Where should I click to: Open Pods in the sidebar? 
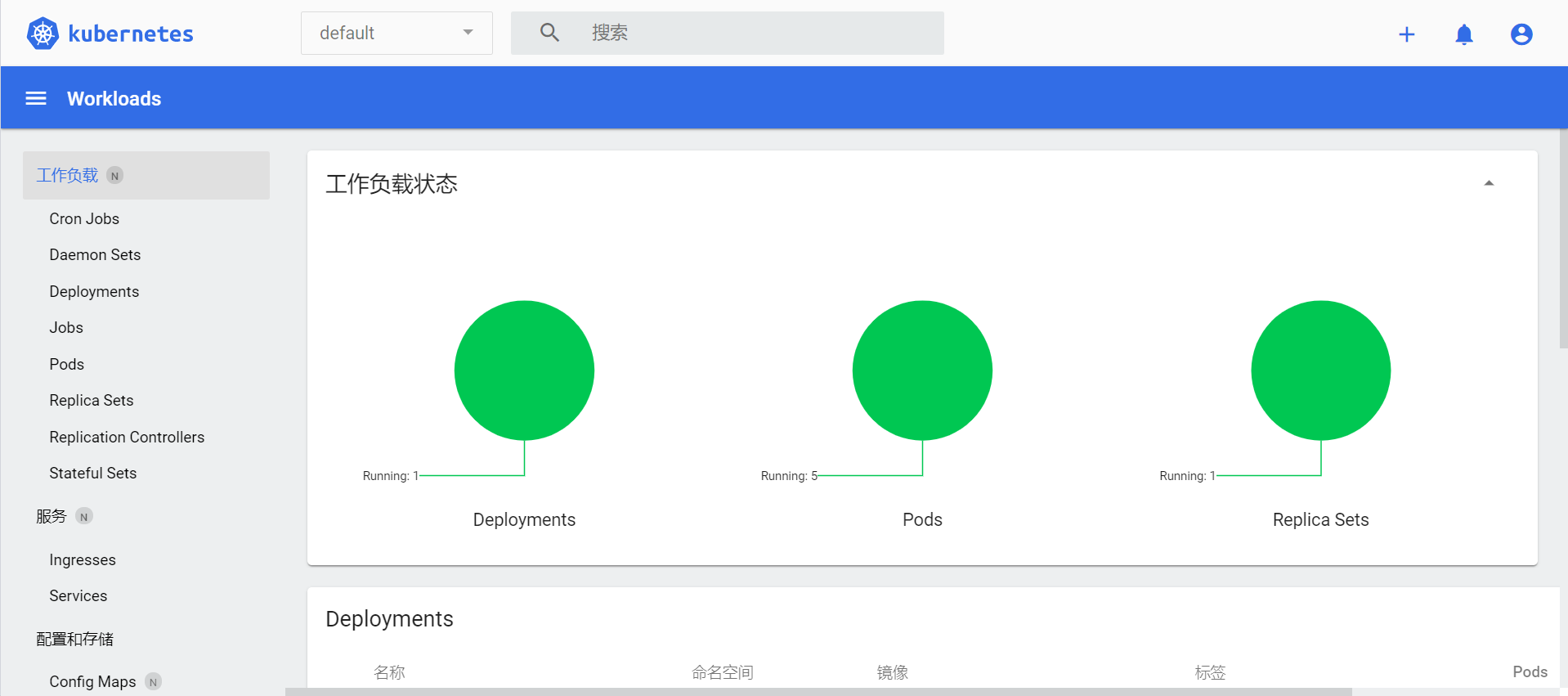pos(66,364)
